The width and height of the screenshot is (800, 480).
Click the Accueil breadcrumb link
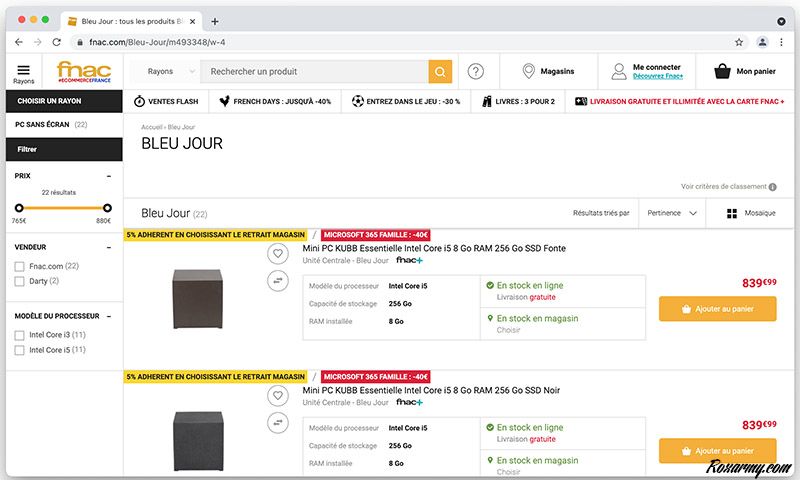click(151, 127)
